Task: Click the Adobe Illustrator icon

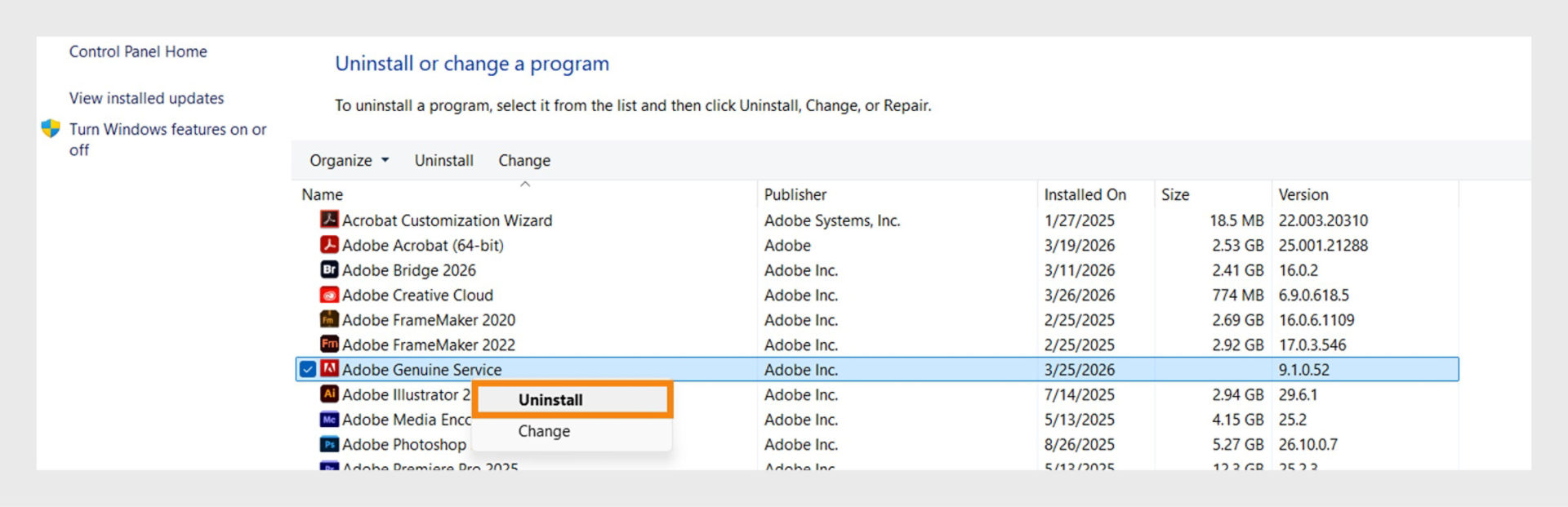Action: [x=329, y=394]
